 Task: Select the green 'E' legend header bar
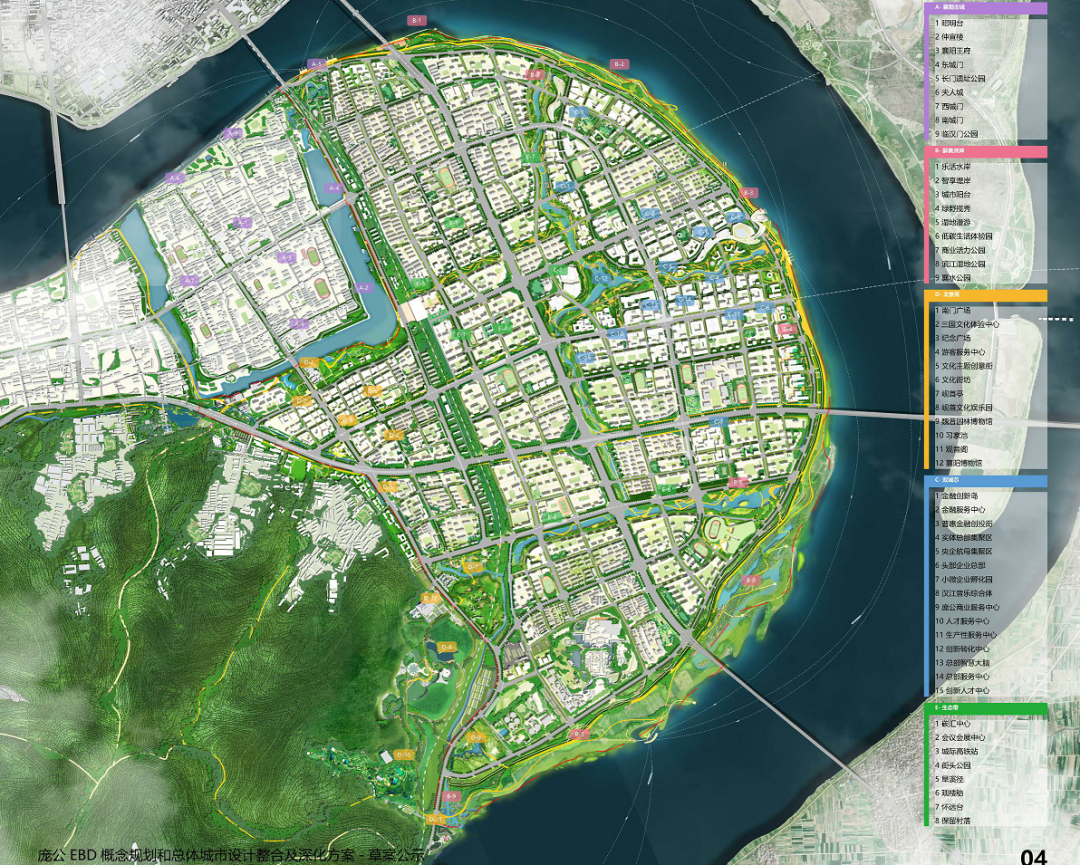986,708
